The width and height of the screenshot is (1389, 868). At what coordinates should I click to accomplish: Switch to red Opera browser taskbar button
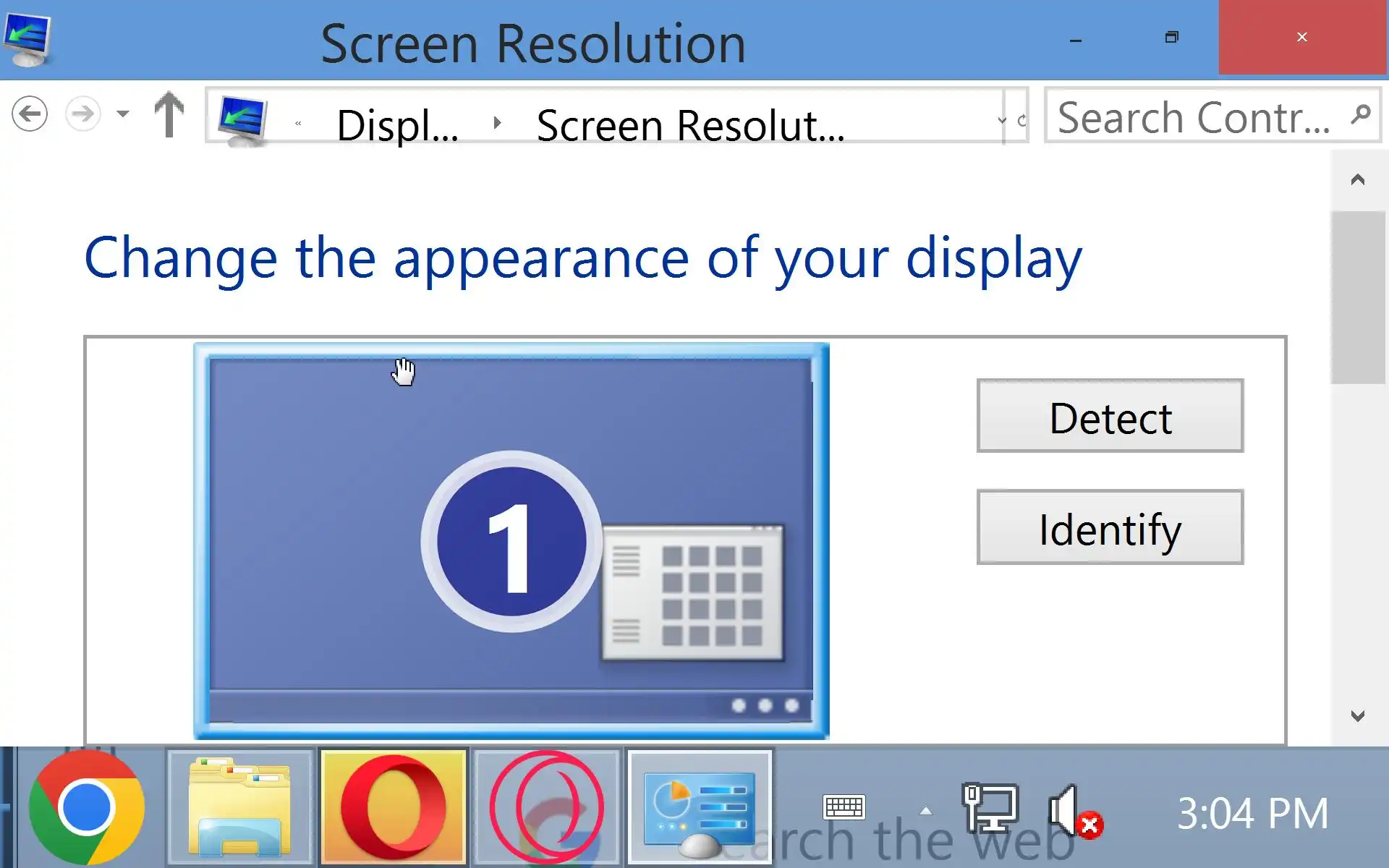click(x=394, y=807)
